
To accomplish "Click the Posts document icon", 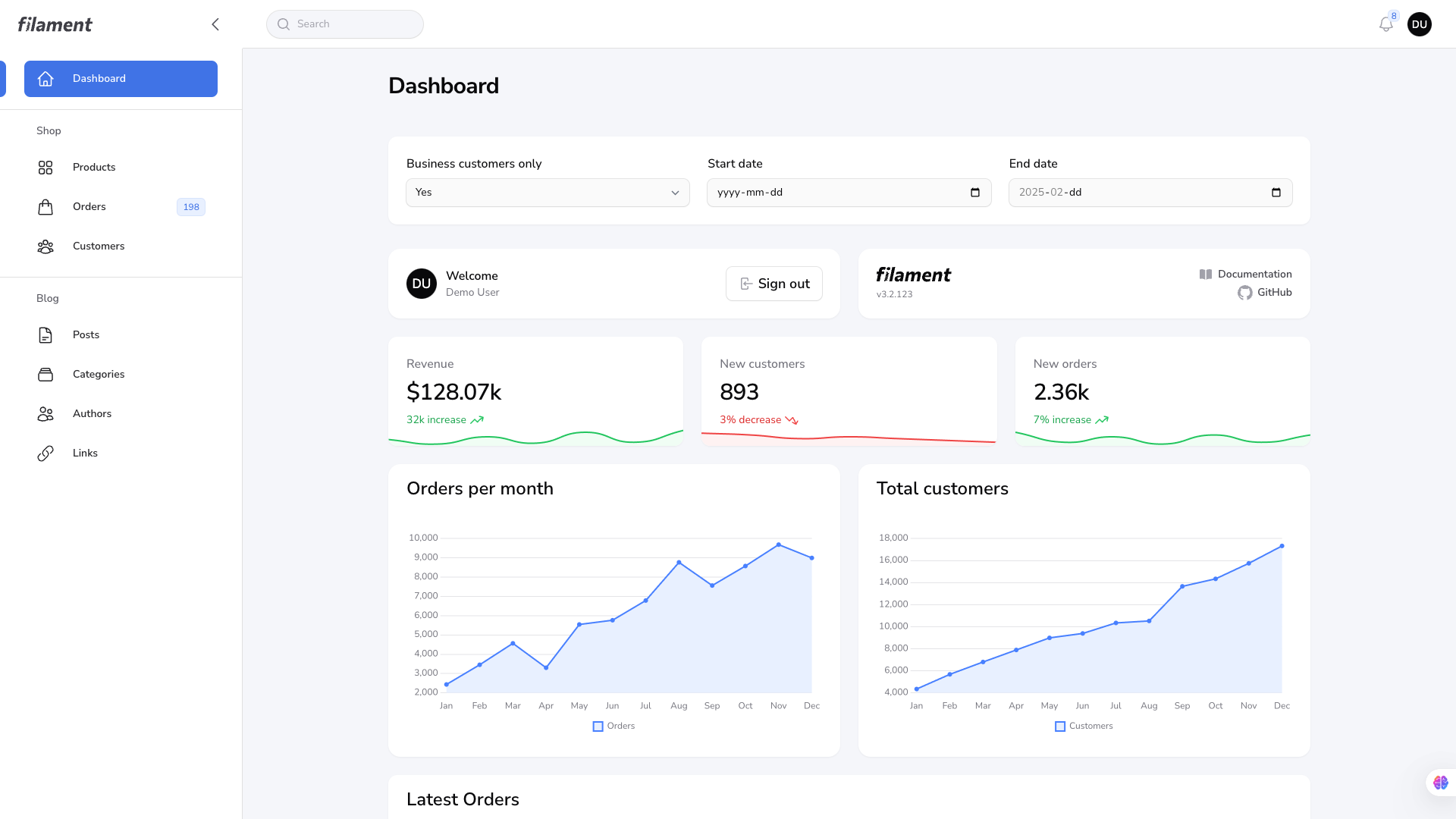I will click(x=45, y=335).
